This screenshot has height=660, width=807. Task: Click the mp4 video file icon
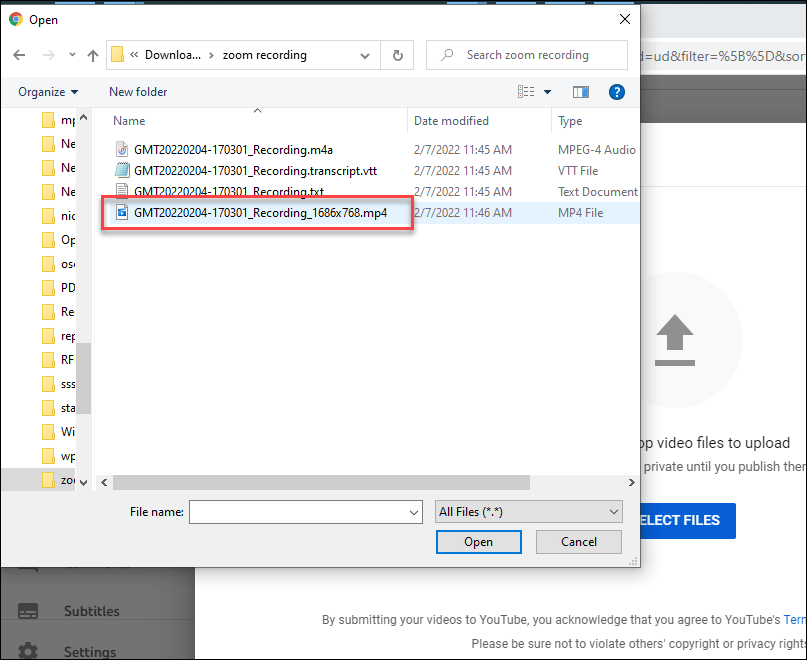(x=122, y=212)
